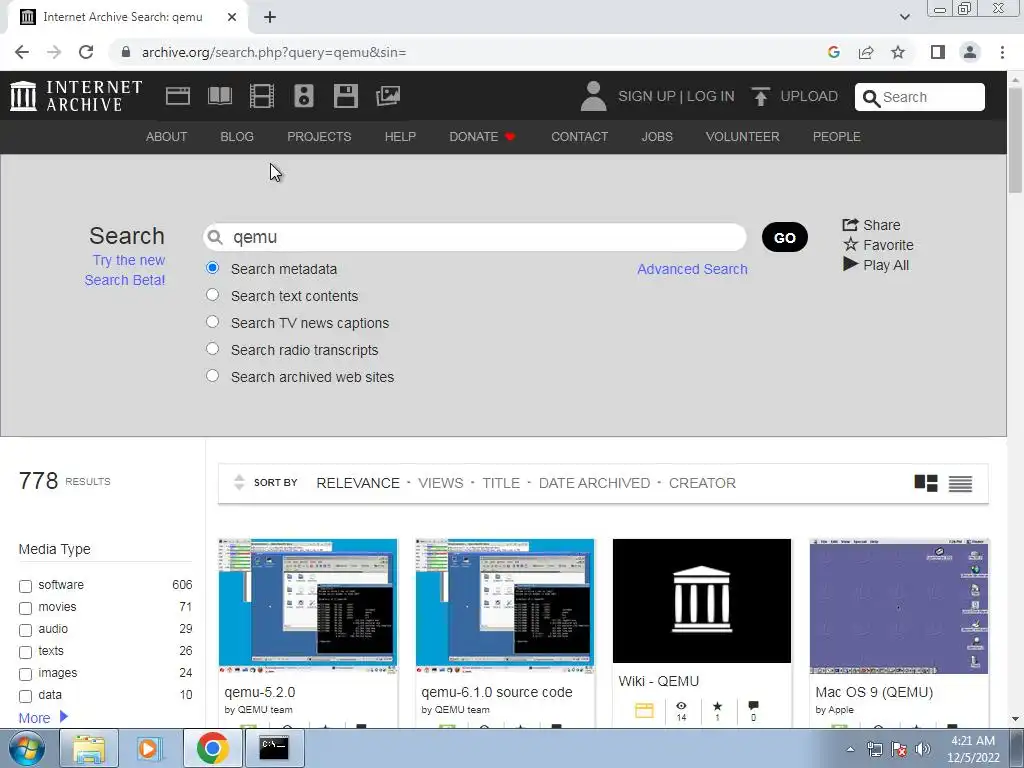Show hidden tray icons arrow
The height and width of the screenshot is (768, 1024).
click(x=850, y=749)
